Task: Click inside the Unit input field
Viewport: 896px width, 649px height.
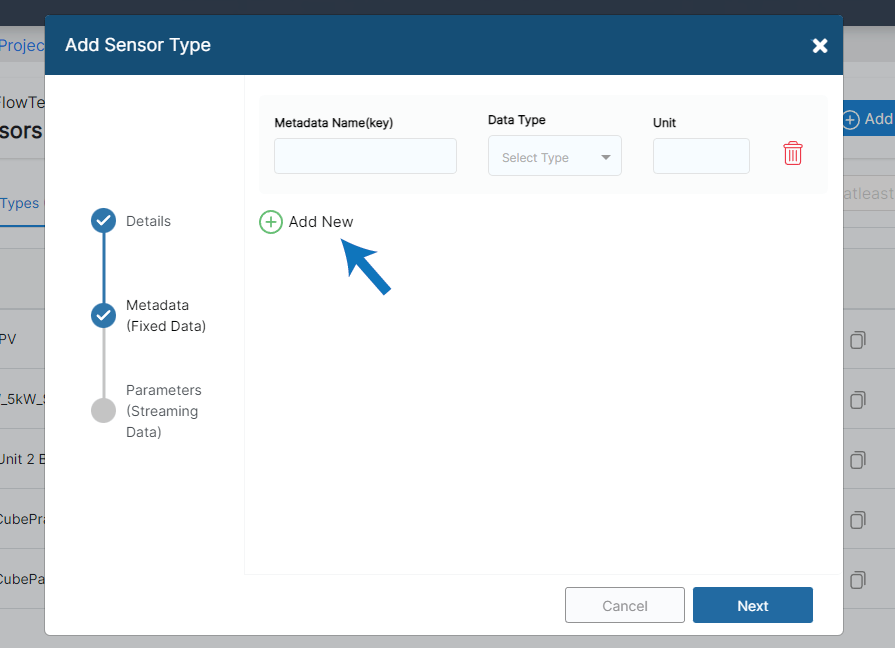Action: pos(700,156)
